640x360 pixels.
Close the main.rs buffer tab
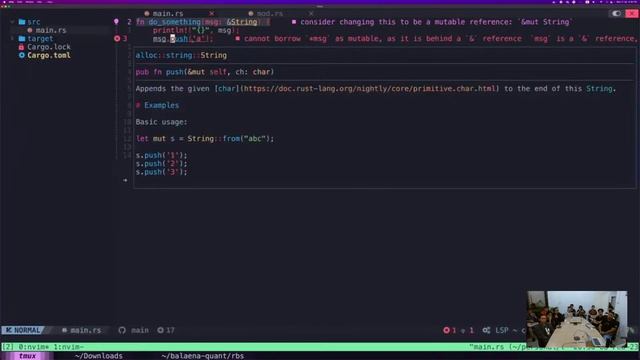click(x=211, y=13)
